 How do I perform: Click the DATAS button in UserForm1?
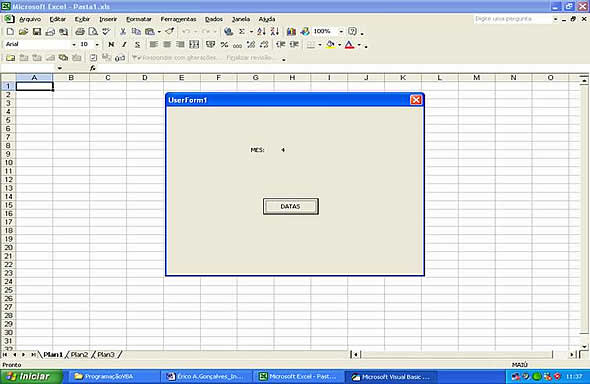pos(290,206)
